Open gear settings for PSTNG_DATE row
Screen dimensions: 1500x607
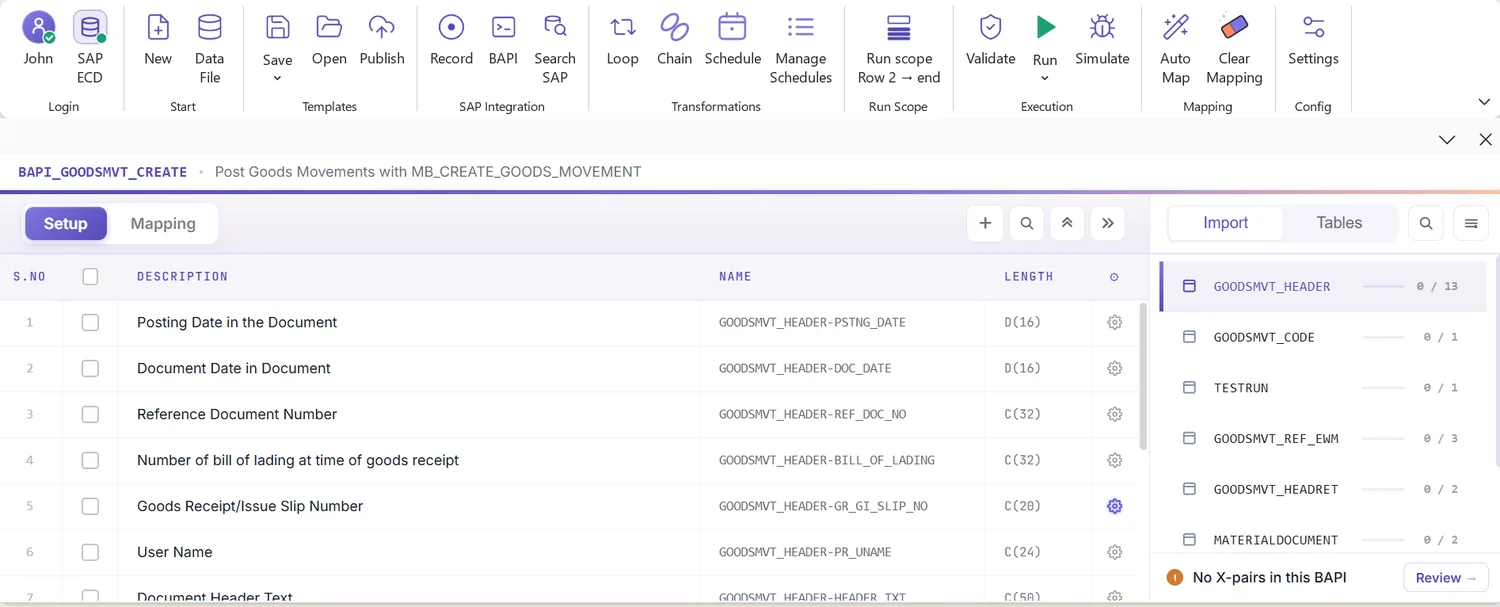(x=1115, y=322)
